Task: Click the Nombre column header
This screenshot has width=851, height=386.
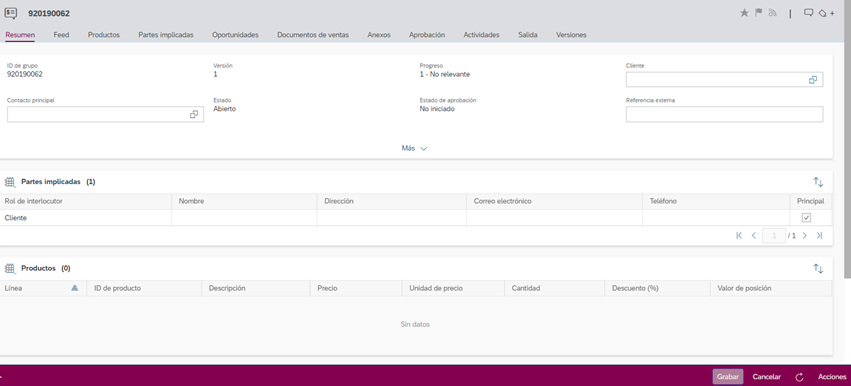Action: (x=244, y=201)
